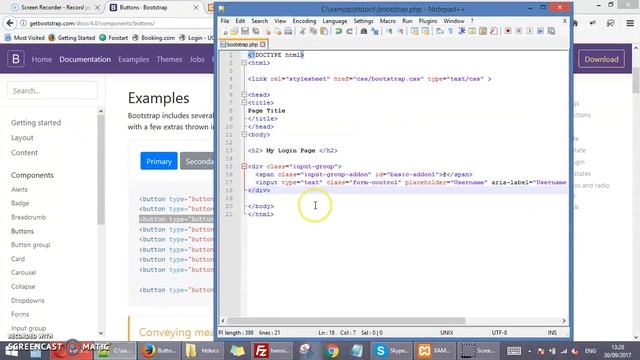
Task: Click the 'UTF-8' status bar entry
Action: 499,333
